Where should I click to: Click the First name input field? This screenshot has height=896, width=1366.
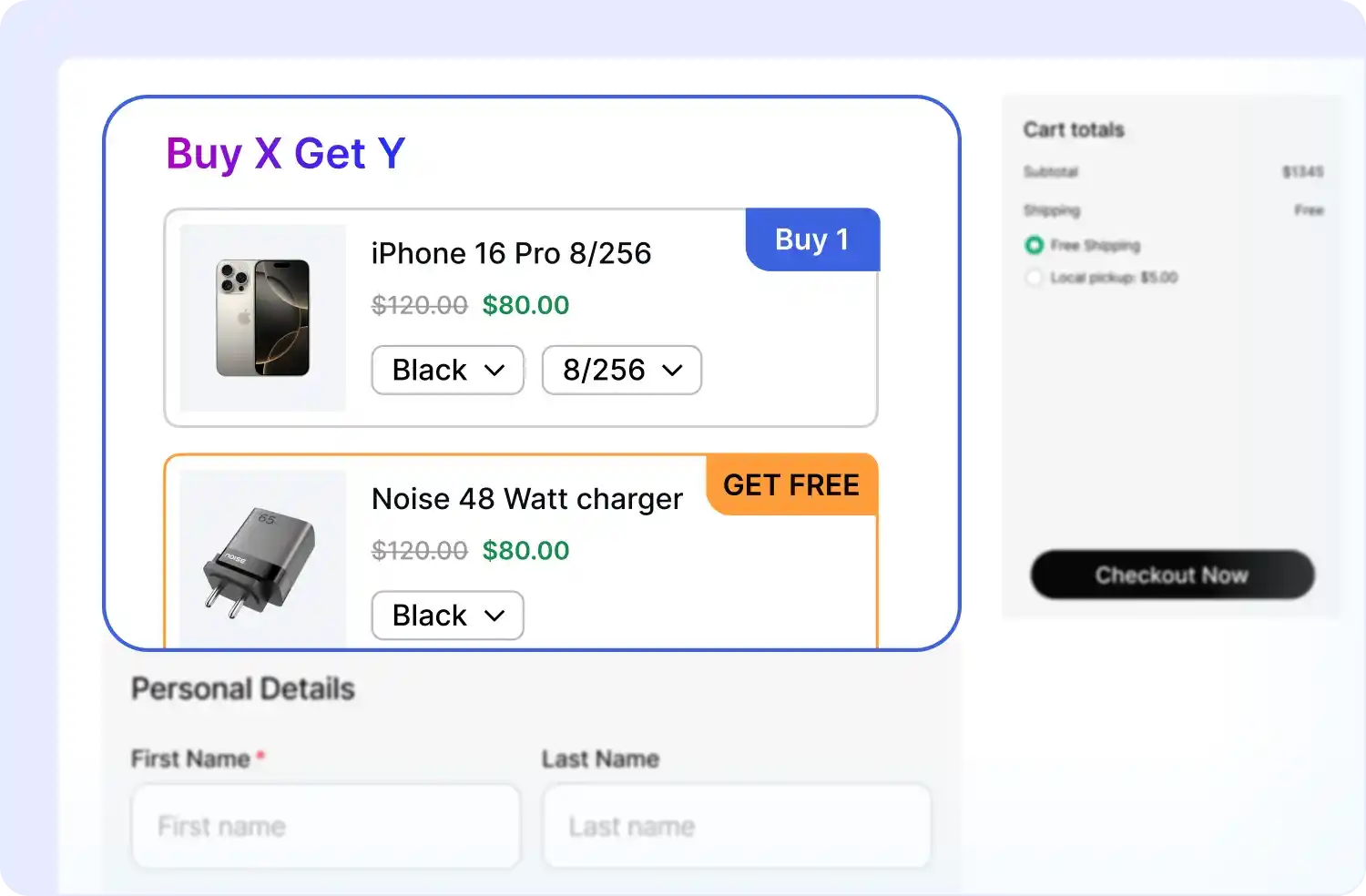[x=325, y=826]
